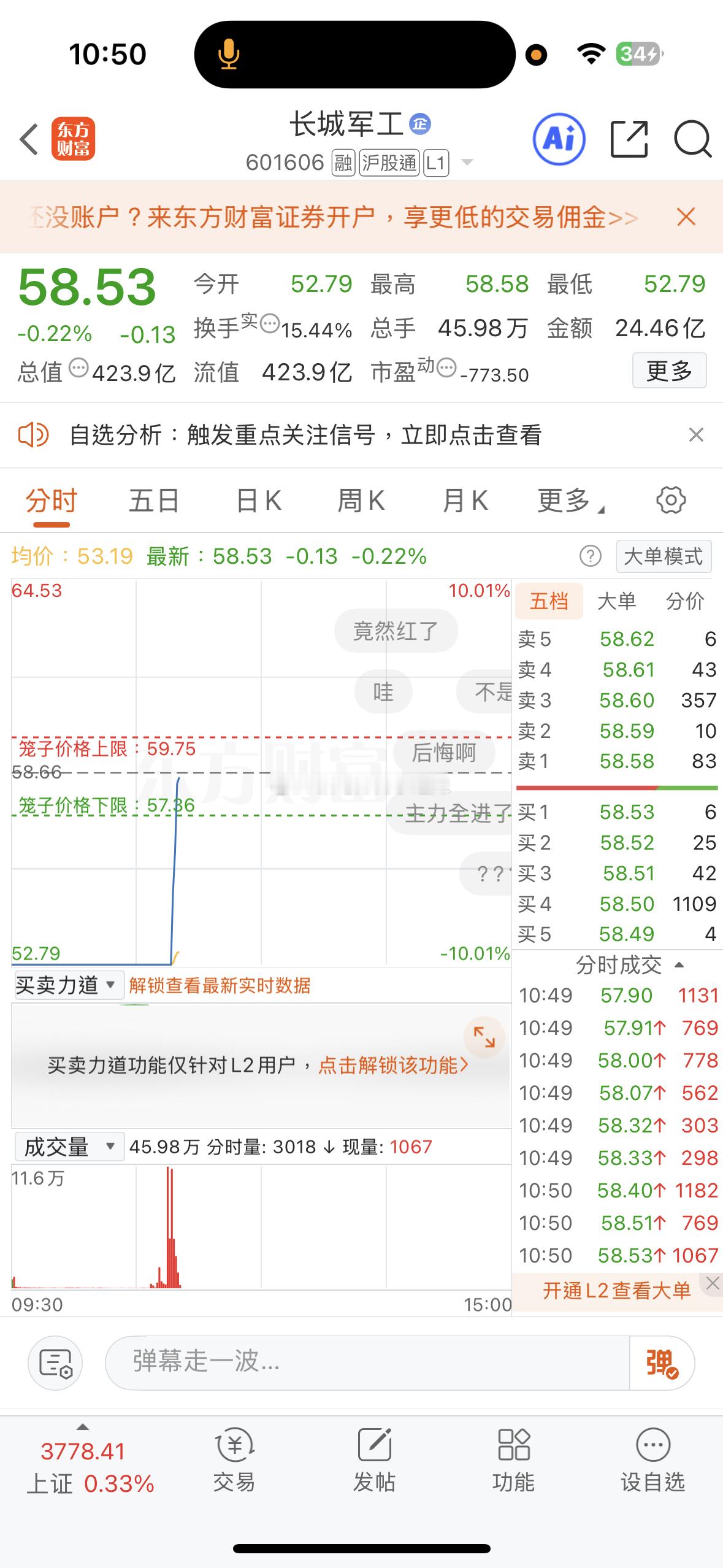
Task: Tap 点击解锁该功能 link
Action: [x=393, y=1066]
